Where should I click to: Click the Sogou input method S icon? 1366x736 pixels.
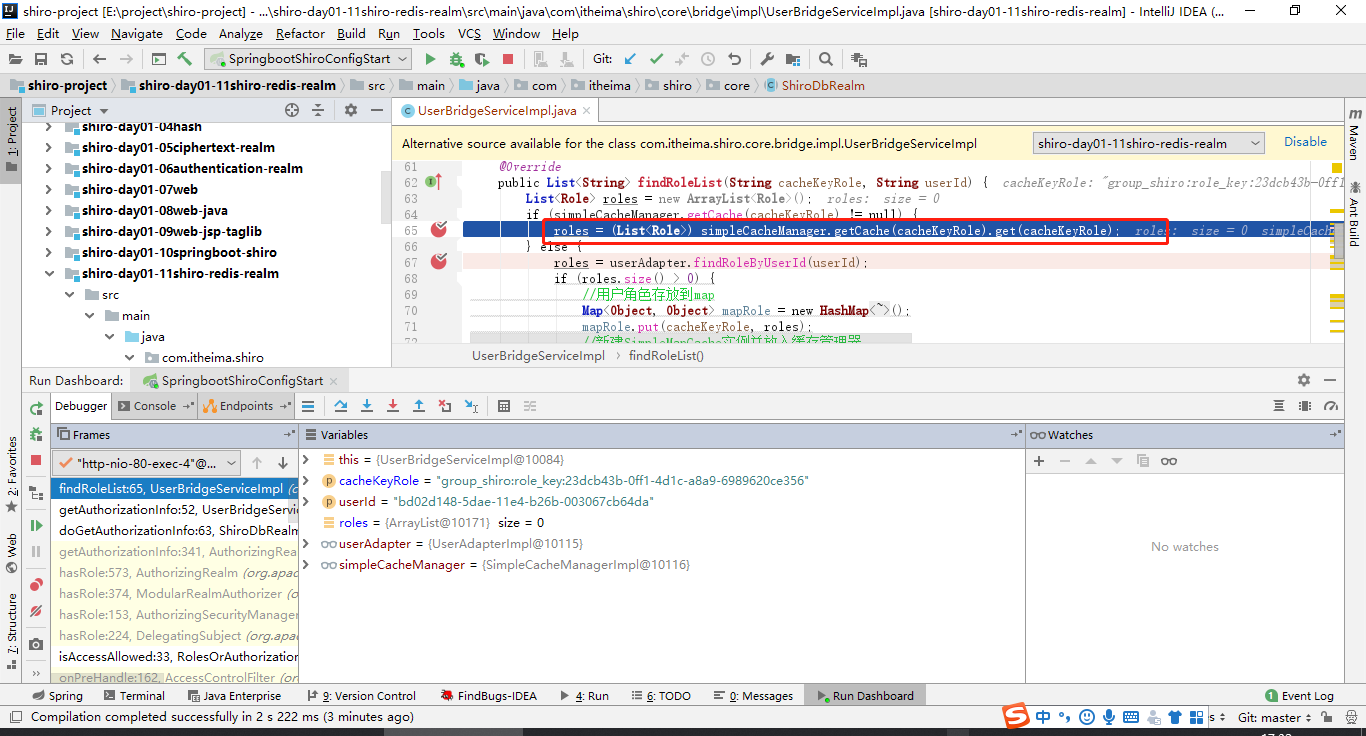coord(1017,716)
